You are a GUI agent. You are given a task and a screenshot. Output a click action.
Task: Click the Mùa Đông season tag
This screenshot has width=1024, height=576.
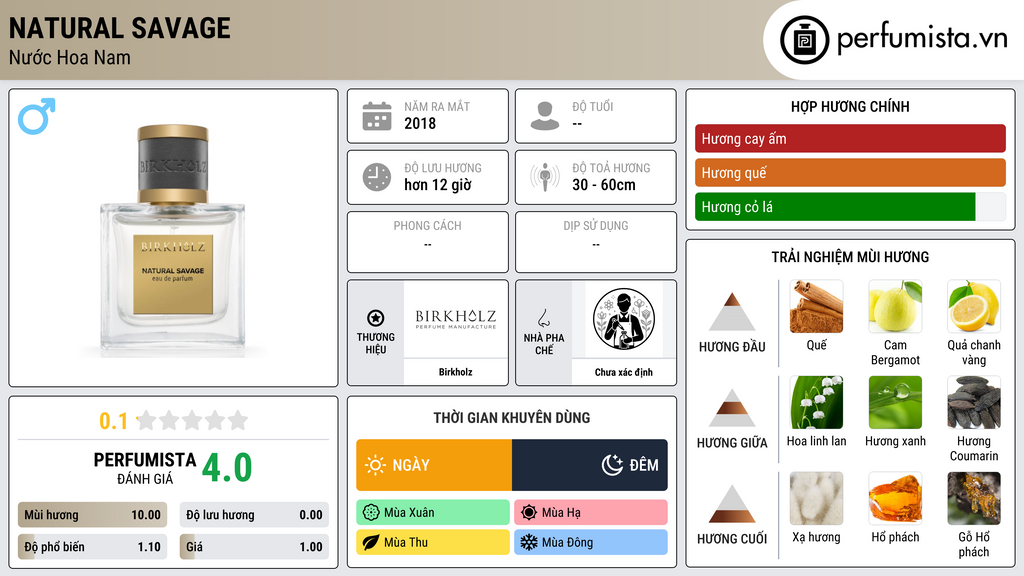[591, 542]
